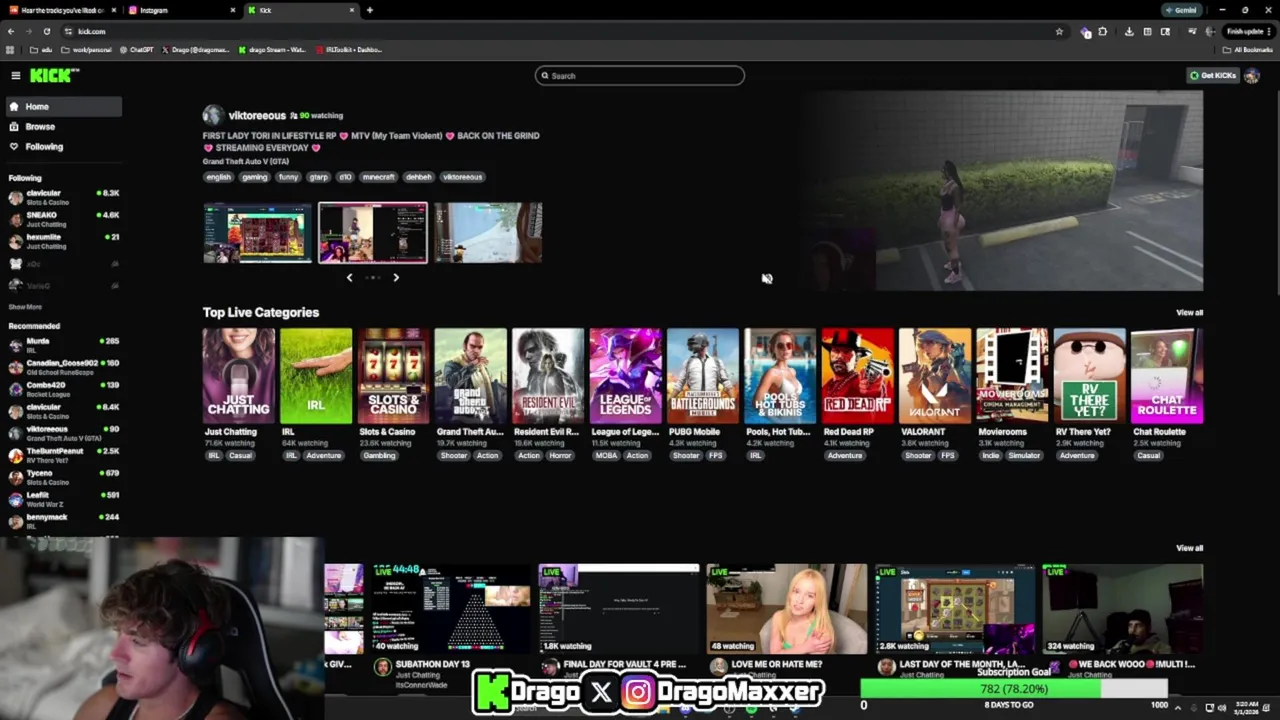
Task: Open the edu bookmarks folder
Action: [41, 49]
